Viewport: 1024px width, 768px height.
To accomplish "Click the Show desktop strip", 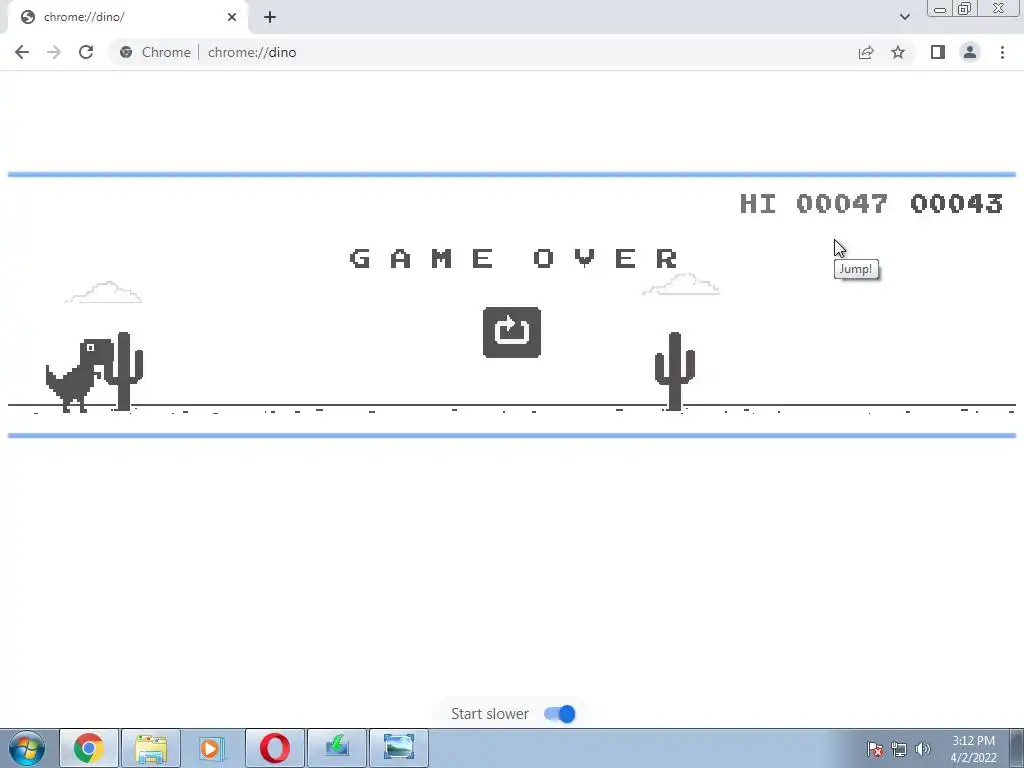I will (x=1017, y=748).
